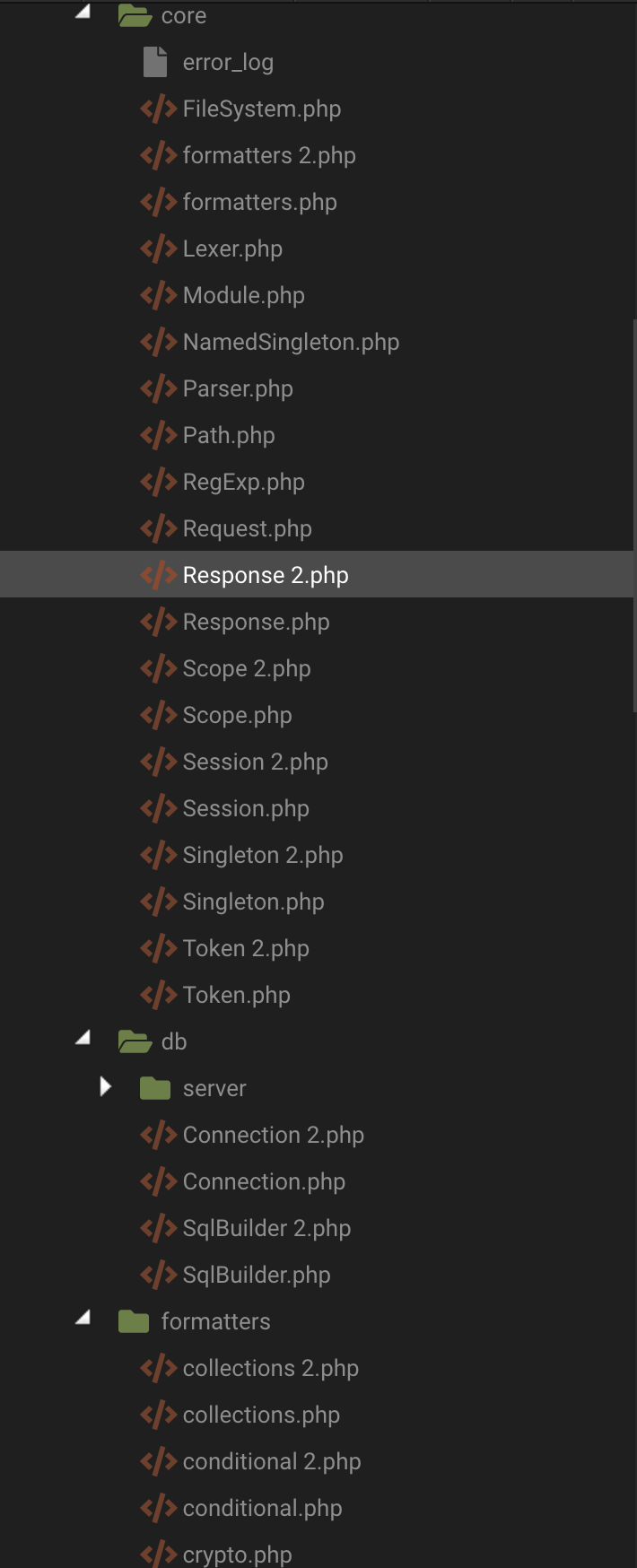This screenshot has height=1568, width=637.
Task: Click the PHP icon beside SqlBuilder.php
Action: click(x=158, y=1275)
